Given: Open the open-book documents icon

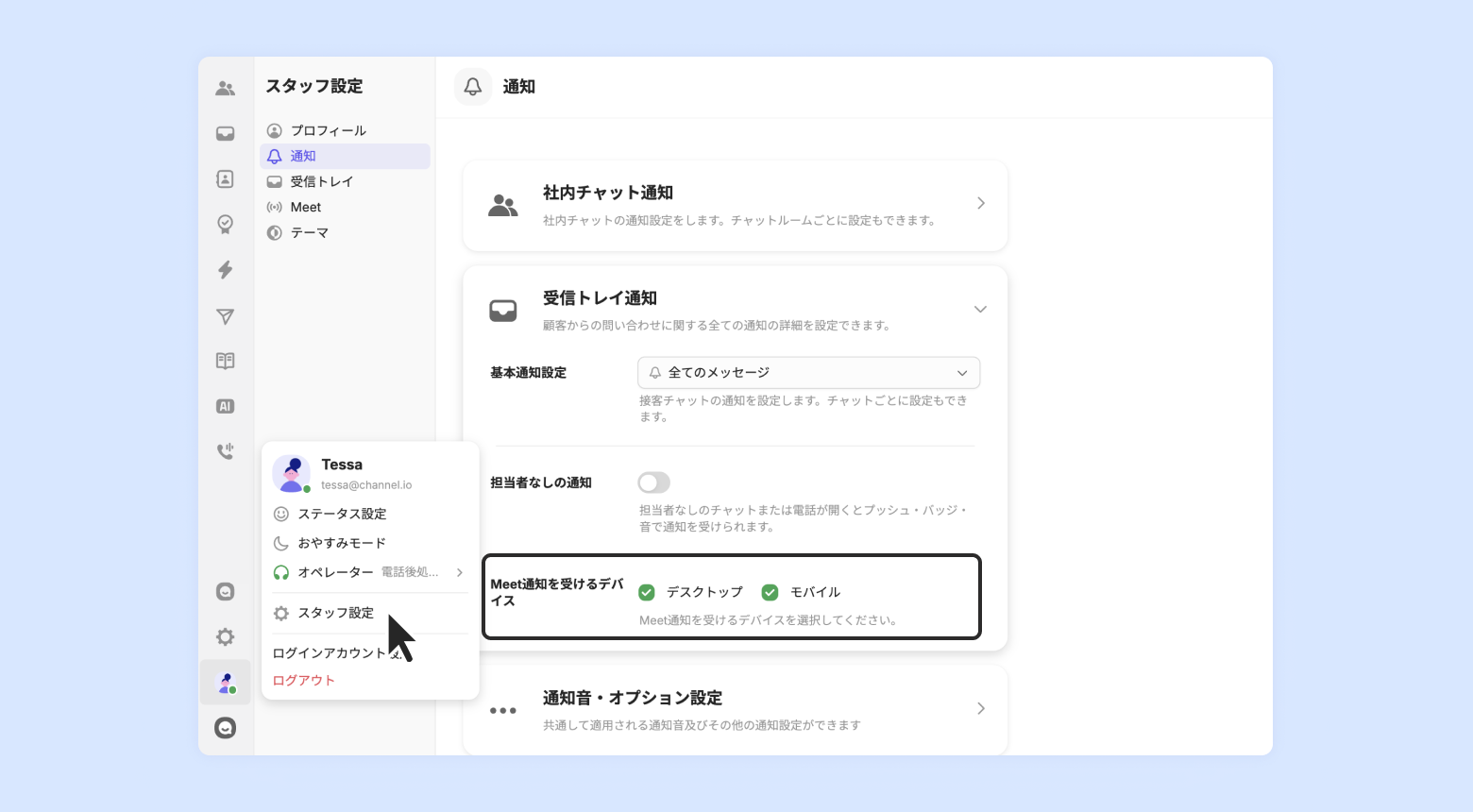Looking at the screenshot, I should click(x=225, y=361).
